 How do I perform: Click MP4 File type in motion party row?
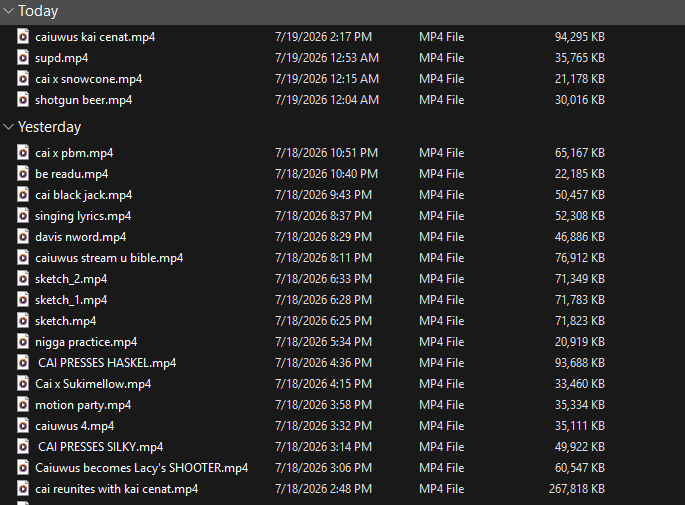442,405
